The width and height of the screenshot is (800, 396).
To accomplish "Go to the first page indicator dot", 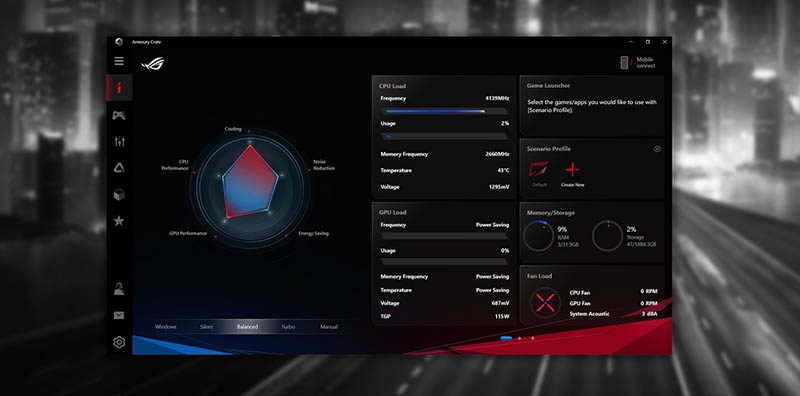I will 506,338.
